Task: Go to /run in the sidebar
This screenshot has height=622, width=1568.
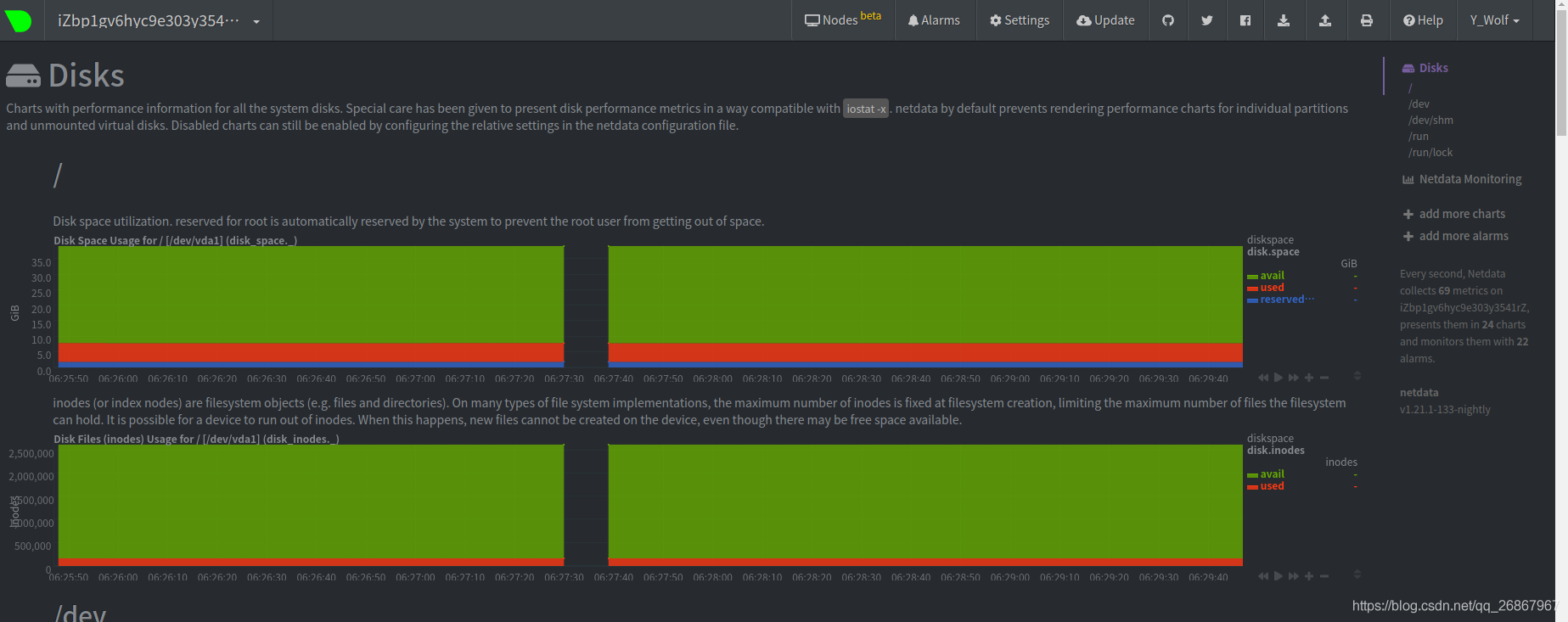Action: click(x=1419, y=137)
